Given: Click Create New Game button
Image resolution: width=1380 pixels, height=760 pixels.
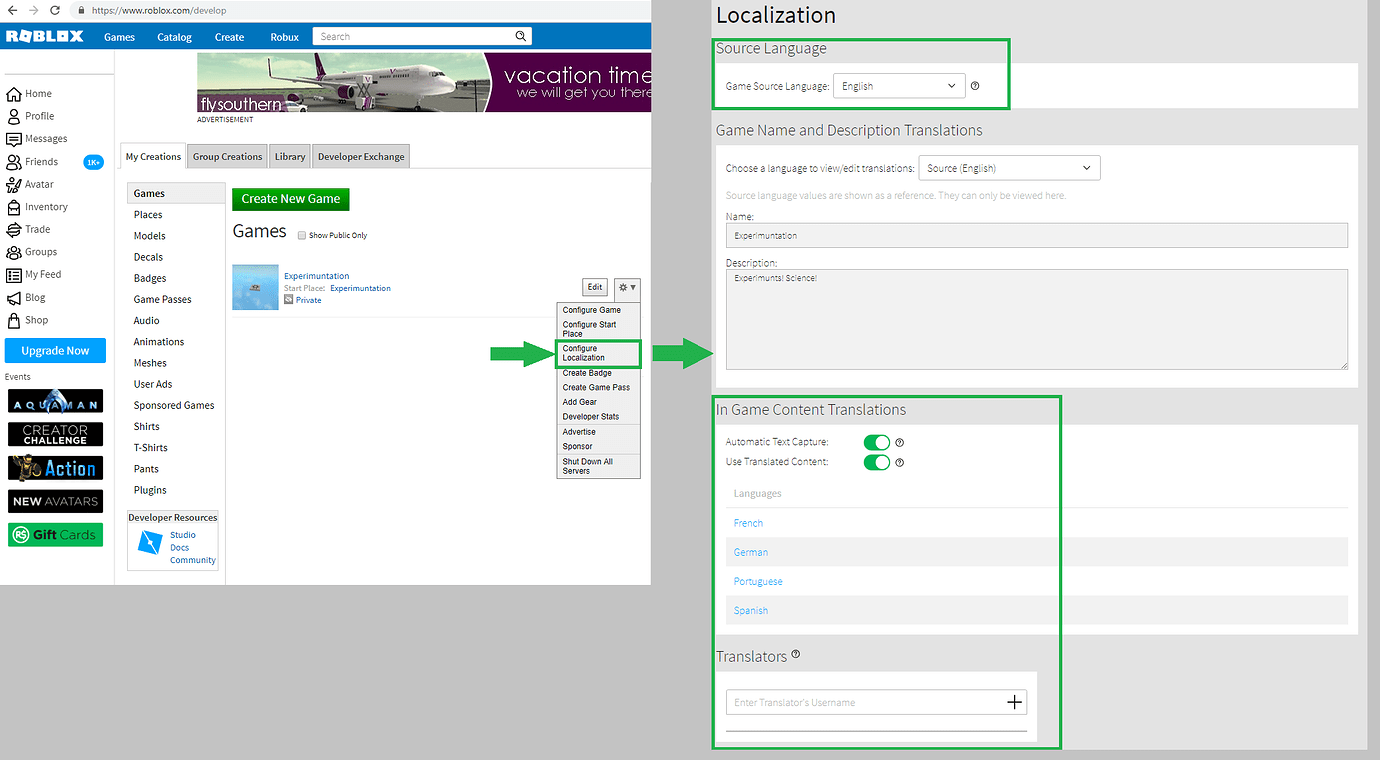Looking at the screenshot, I should pyautogui.click(x=291, y=199).
